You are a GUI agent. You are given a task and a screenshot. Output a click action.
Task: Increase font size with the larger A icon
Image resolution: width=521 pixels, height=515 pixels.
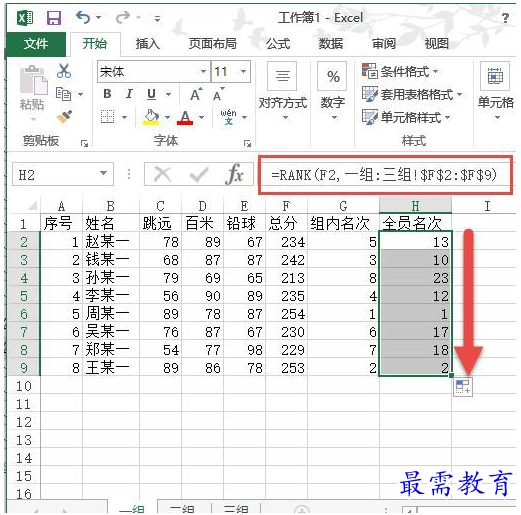click(x=196, y=94)
